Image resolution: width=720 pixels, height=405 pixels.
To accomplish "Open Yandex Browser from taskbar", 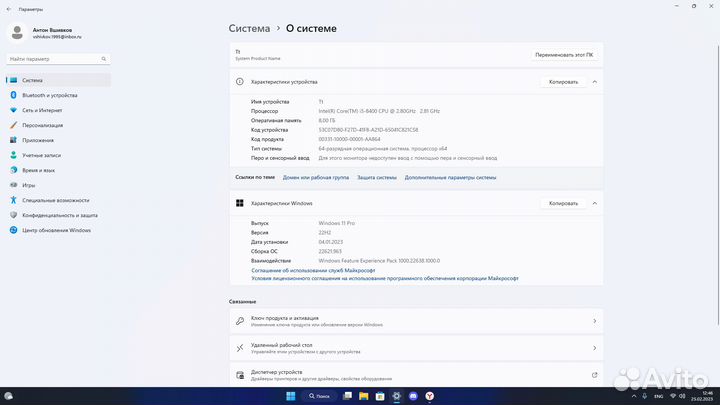I will tap(430, 396).
